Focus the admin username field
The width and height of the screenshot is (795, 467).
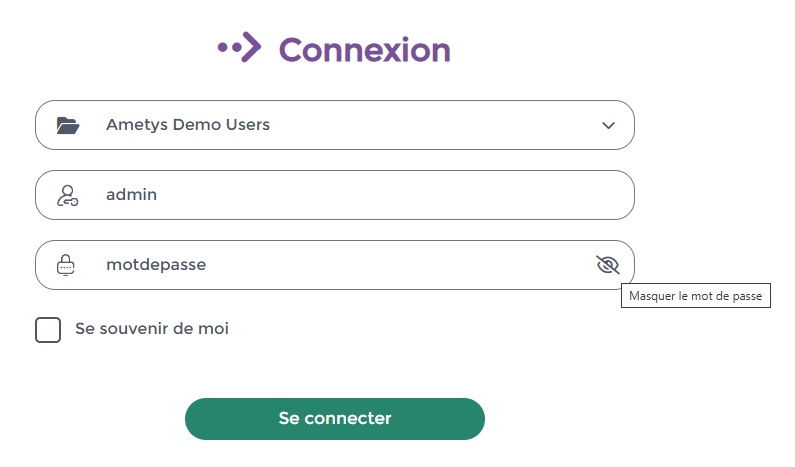click(x=335, y=195)
